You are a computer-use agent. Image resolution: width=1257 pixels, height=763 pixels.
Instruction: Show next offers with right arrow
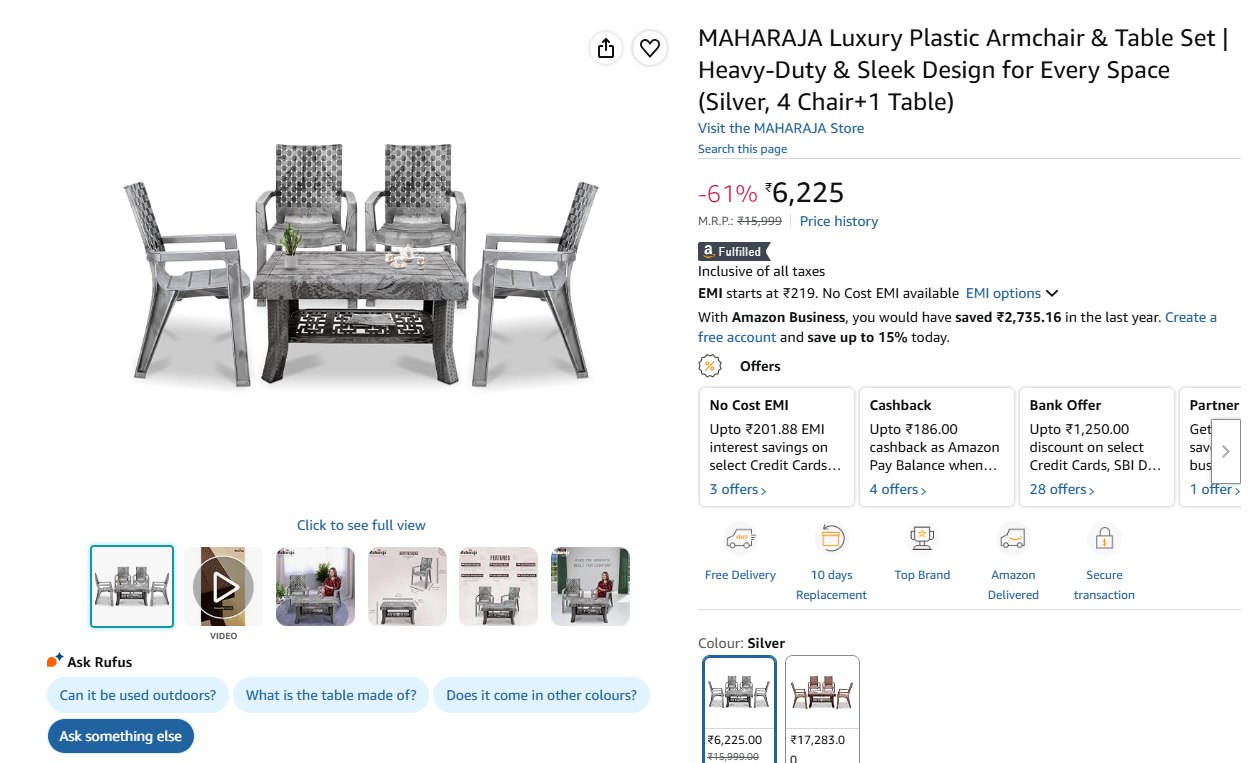coord(1226,452)
